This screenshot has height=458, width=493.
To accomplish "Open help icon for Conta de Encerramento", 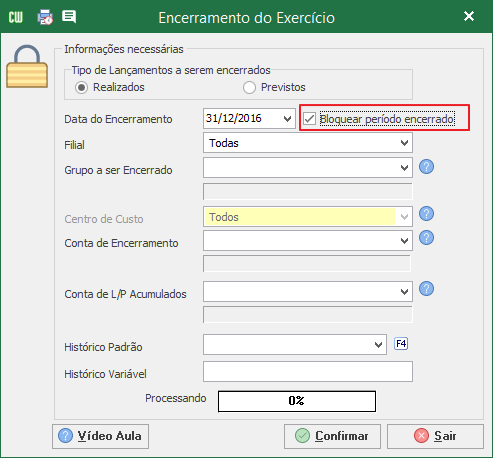I will point(426,238).
